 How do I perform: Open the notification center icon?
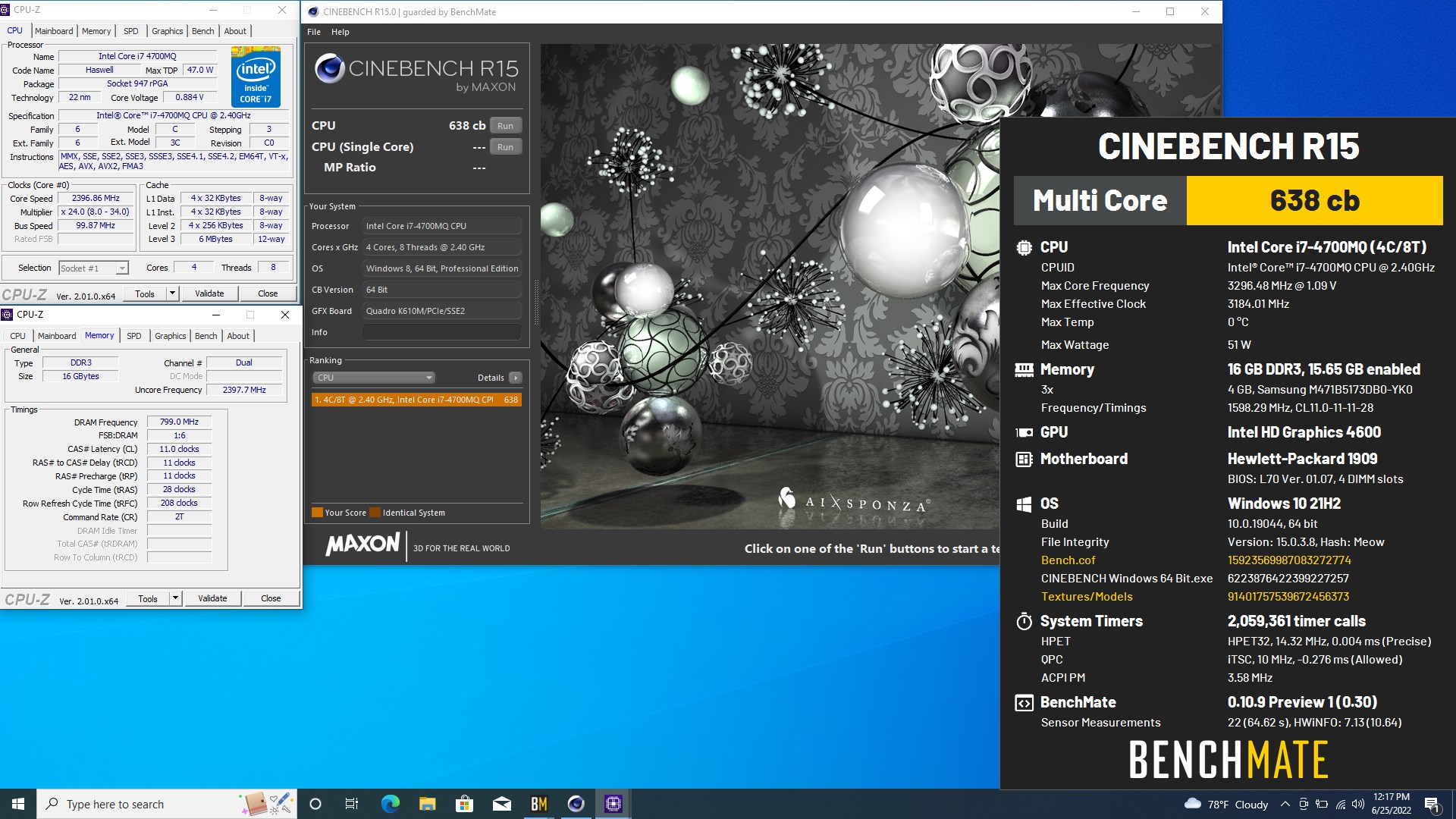point(1432,804)
